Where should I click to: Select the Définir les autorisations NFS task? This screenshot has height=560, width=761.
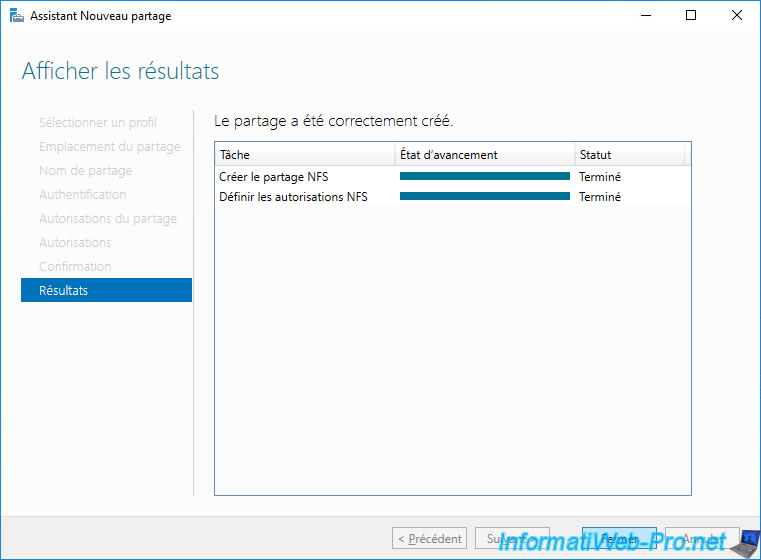click(x=293, y=197)
